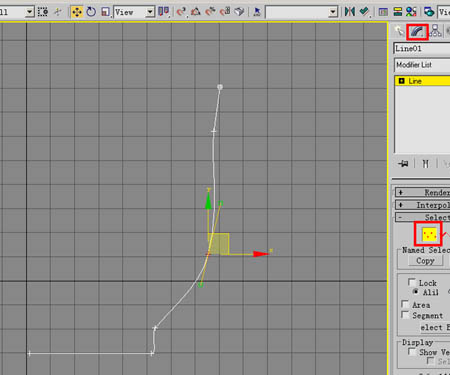The width and height of the screenshot is (450, 375).
Task: Click the Select By button
Action: pos(435,327)
